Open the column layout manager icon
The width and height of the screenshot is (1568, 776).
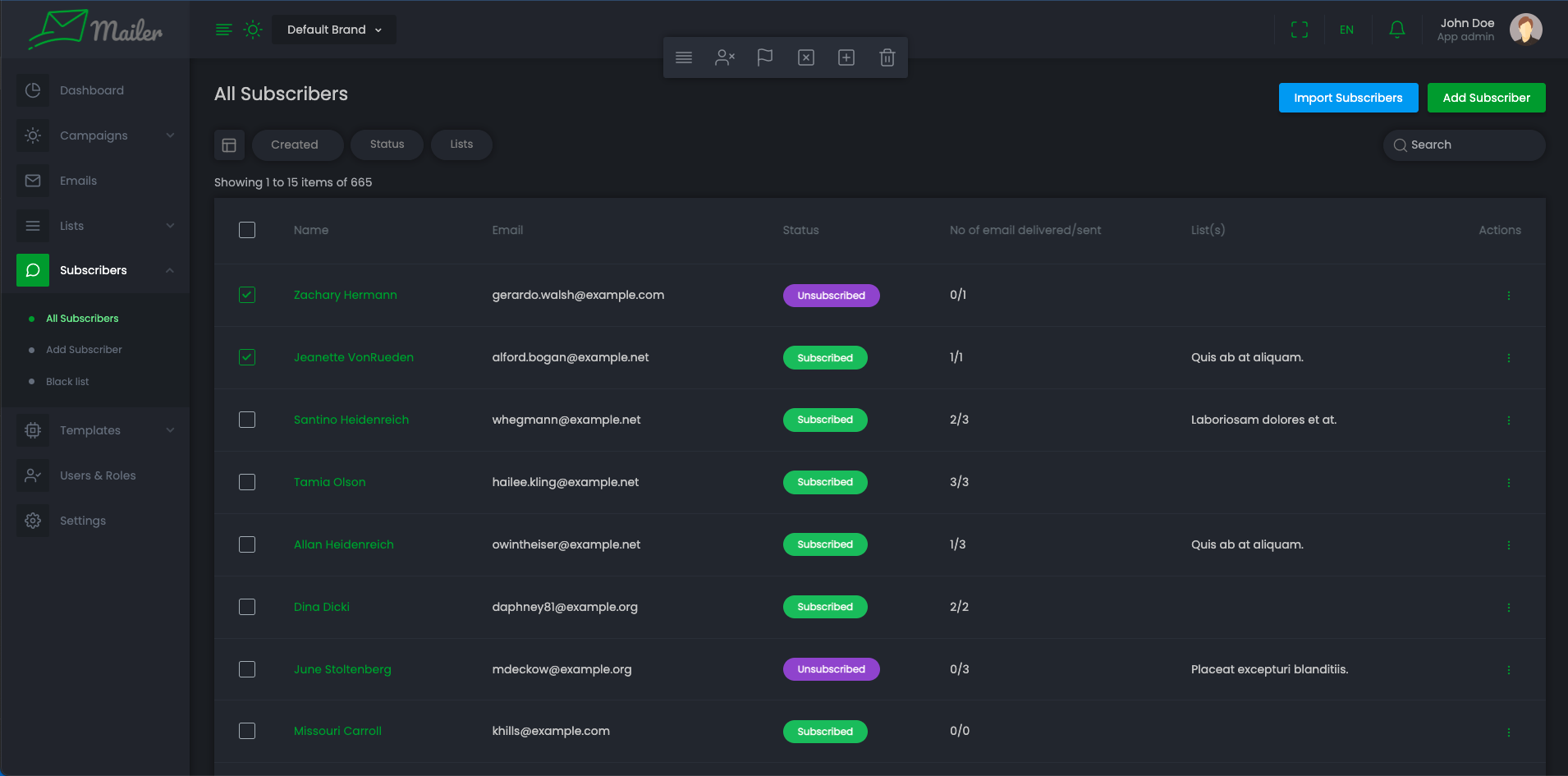(229, 145)
